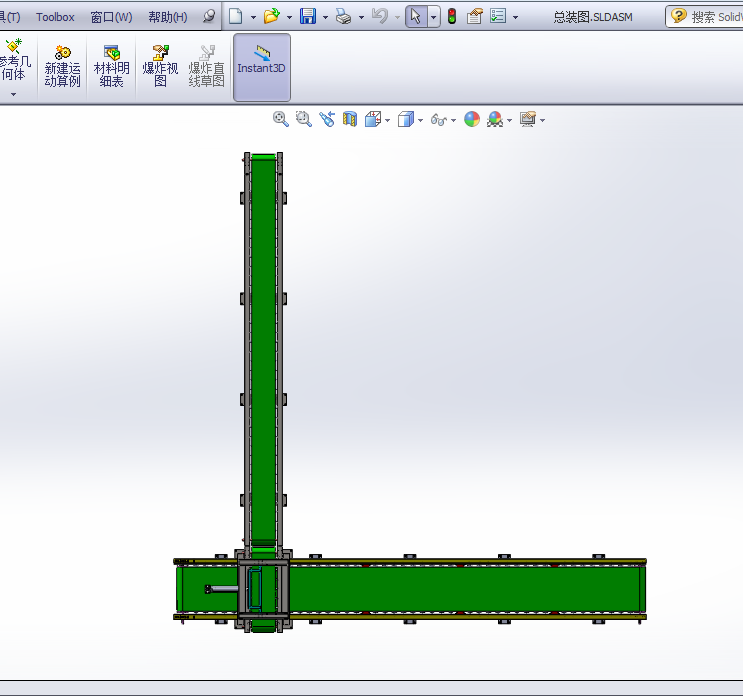This screenshot has height=696, width=743.
Task: Expand the 参考几何体 dropdown arrow
Action: 14,94
